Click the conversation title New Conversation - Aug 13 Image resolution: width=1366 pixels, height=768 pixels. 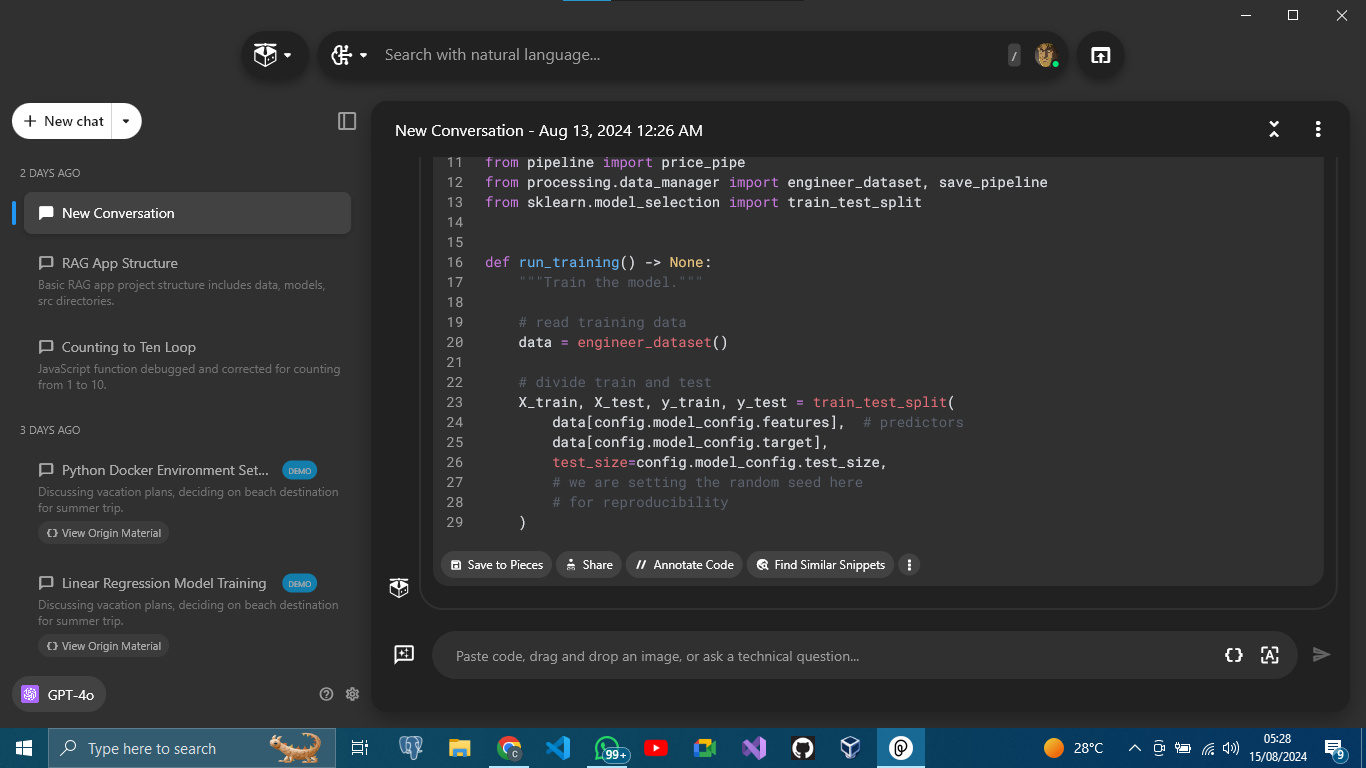548,130
